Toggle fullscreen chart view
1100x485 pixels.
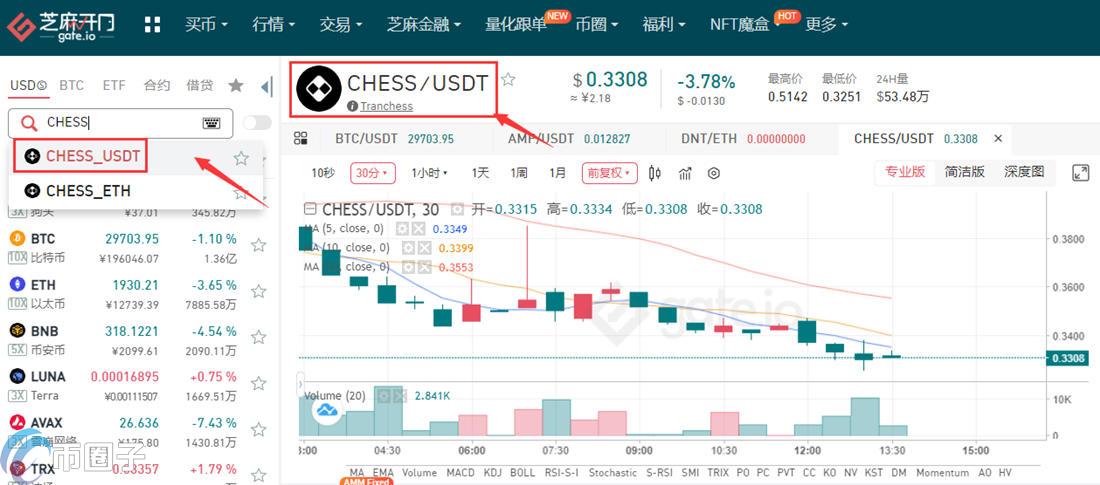tap(1080, 173)
